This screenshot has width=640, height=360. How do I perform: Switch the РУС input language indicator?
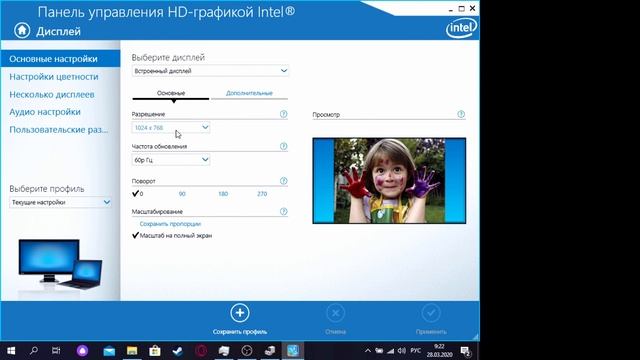click(x=416, y=351)
